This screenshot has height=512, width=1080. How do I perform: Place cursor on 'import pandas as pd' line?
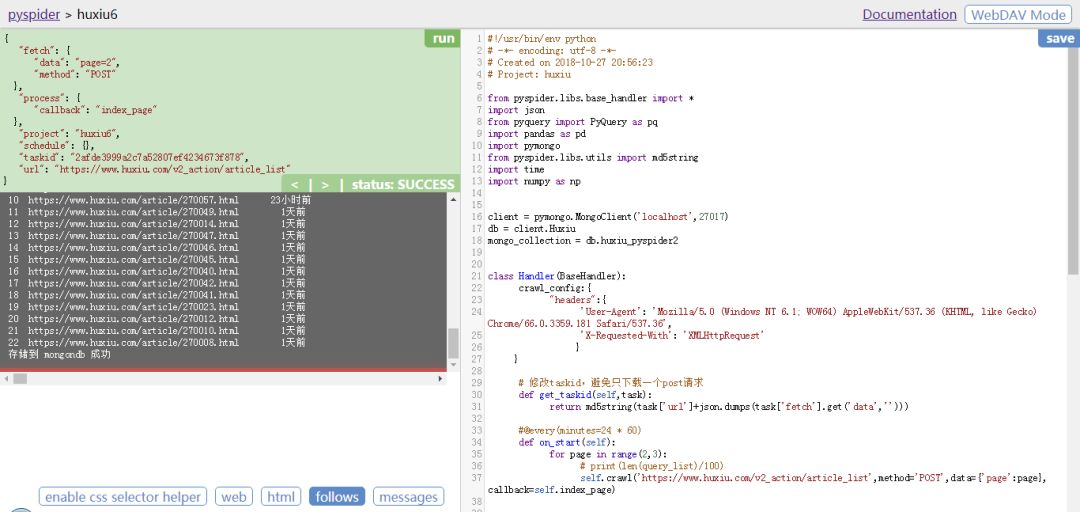537,134
